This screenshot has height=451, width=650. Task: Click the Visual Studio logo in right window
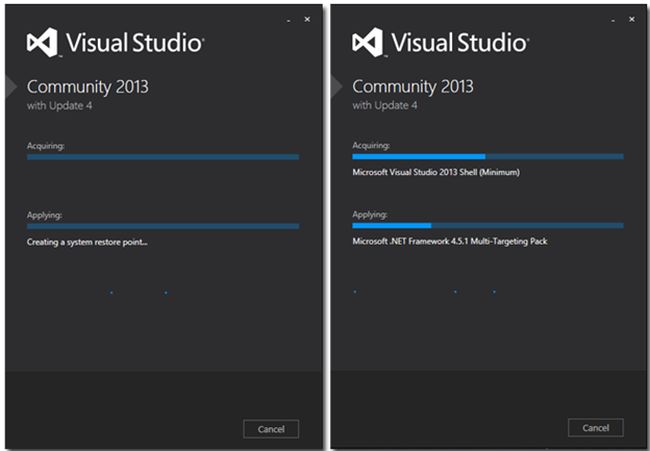(440, 42)
